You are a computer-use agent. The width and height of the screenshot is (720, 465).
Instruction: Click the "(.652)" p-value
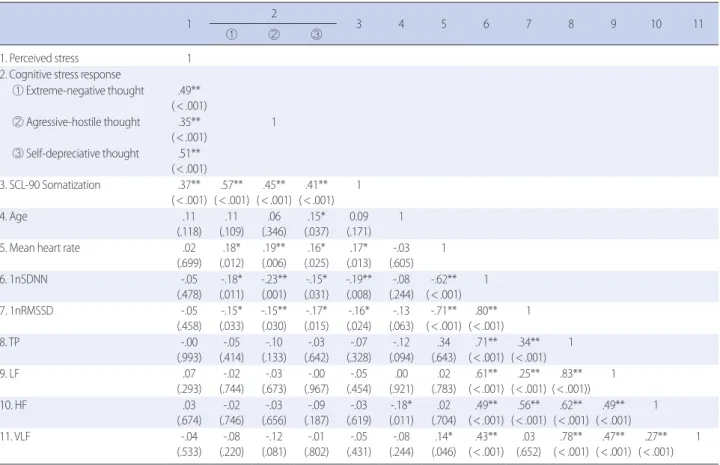coord(529,452)
